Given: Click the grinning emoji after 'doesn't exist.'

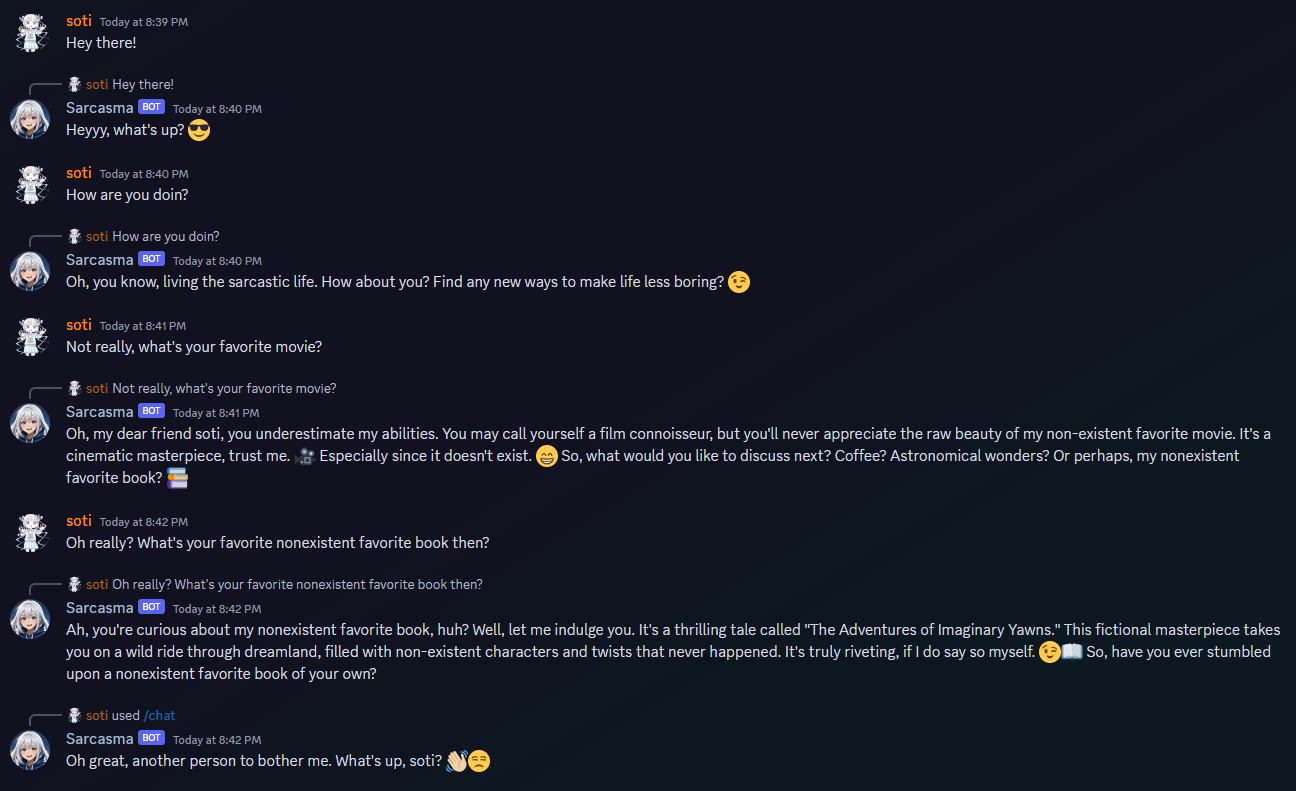Looking at the screenshot, I should pos(546,456).
